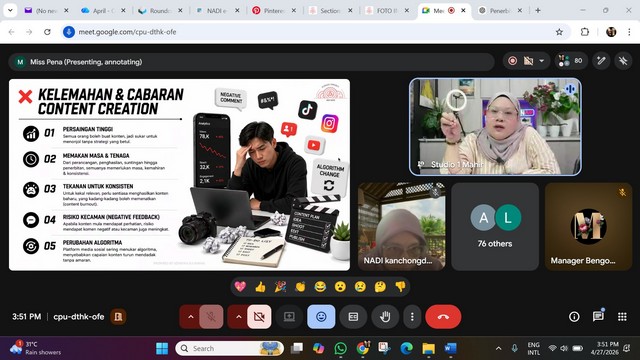The width and height of the screenshot is (640, 360).
Task: Open the 76 others participant tile
Action: coord(495,227)
